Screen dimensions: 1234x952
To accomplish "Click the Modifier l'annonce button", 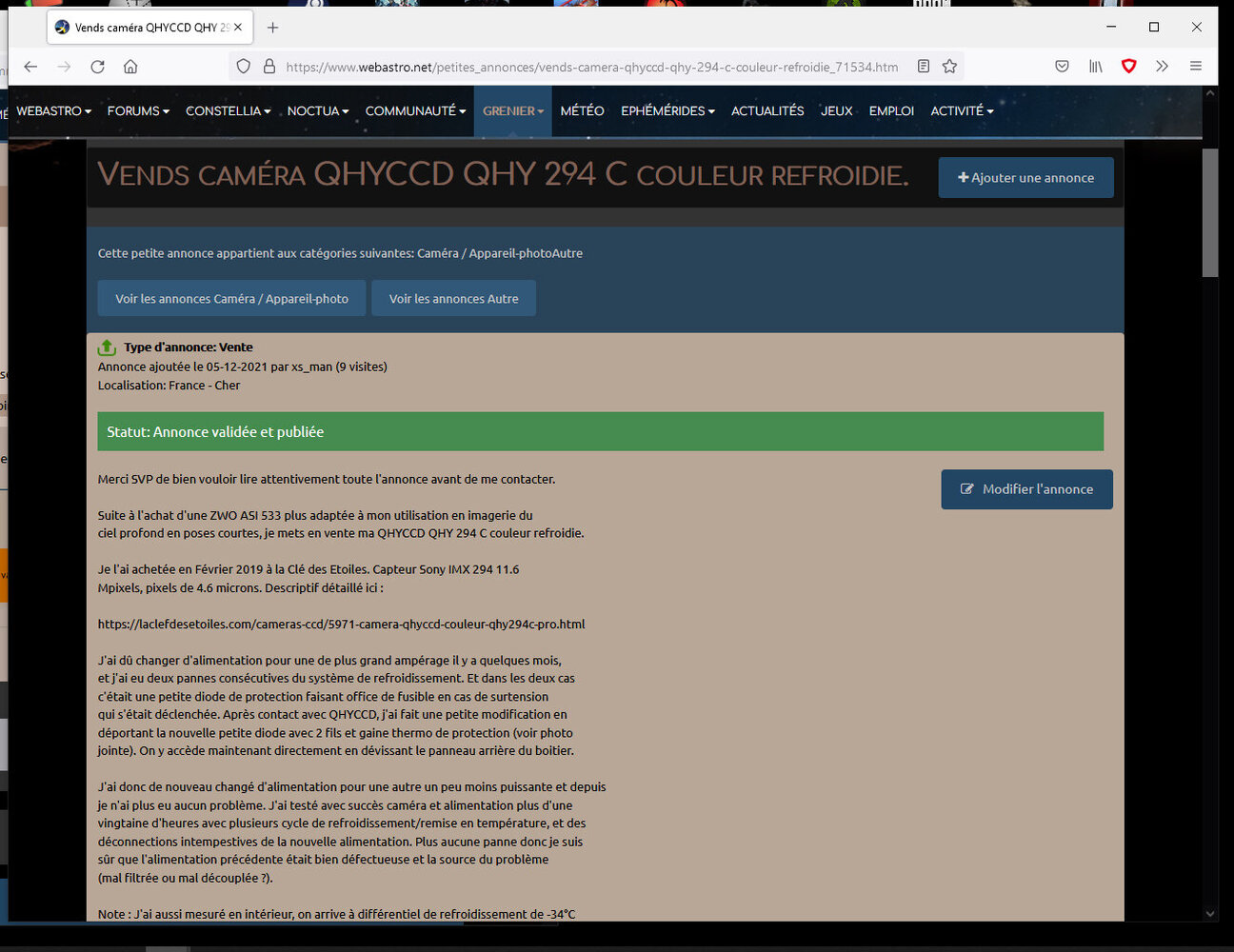I will tap(1026, 488).
